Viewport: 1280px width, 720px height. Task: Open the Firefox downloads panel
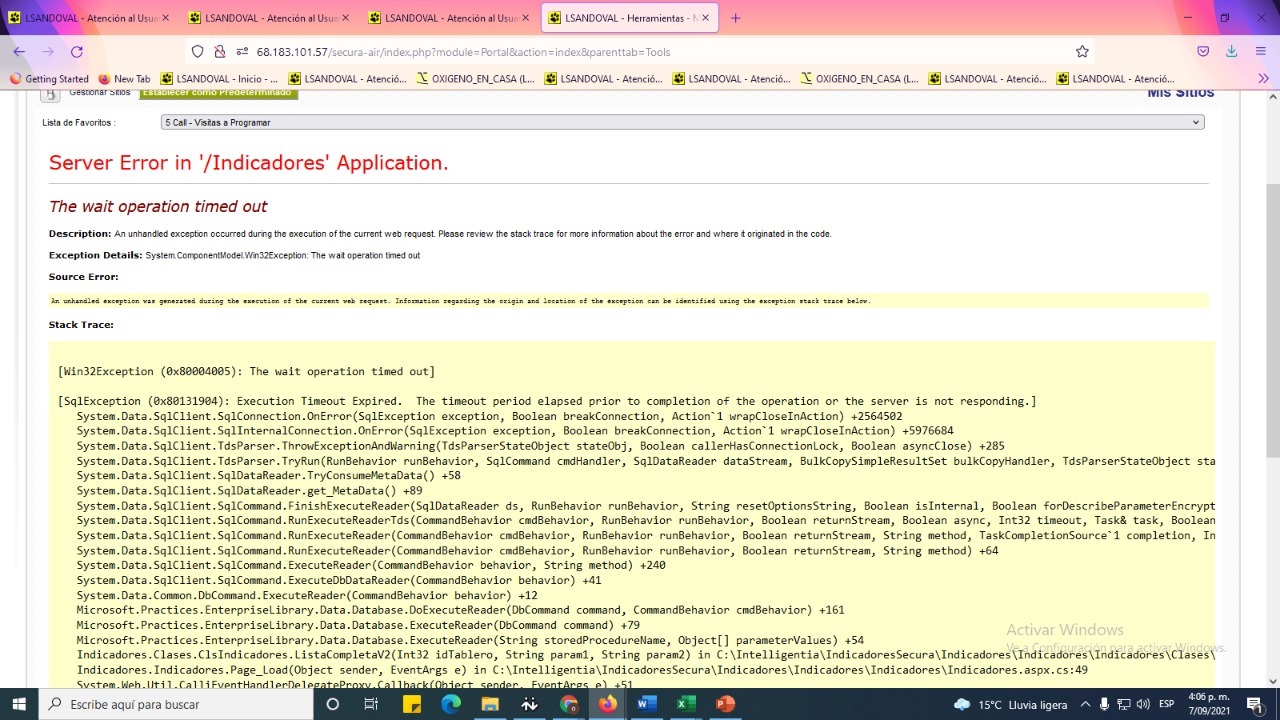pyautogui.click(x=1231, y=52)
